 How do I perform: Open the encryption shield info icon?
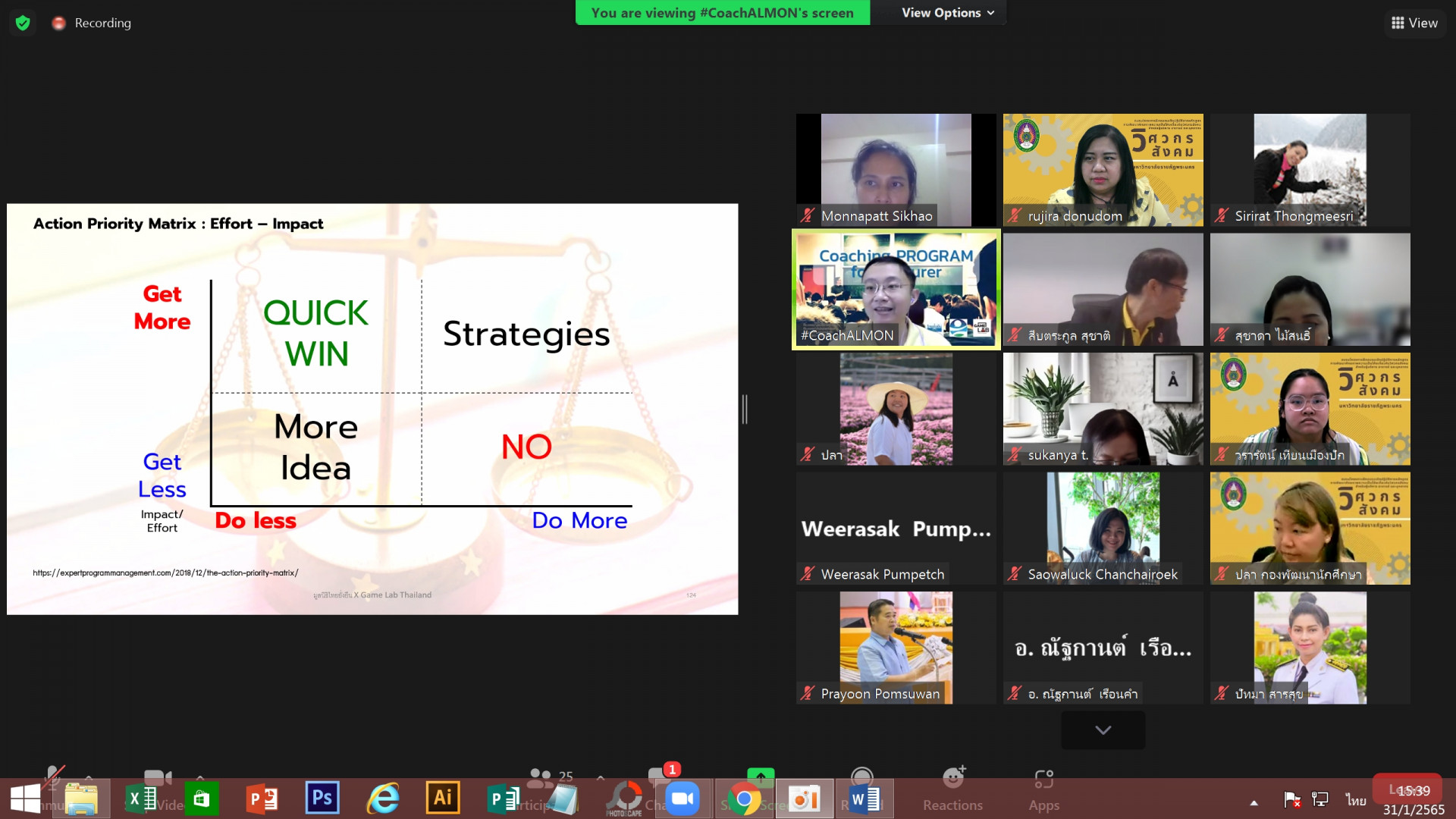[23, 23]
